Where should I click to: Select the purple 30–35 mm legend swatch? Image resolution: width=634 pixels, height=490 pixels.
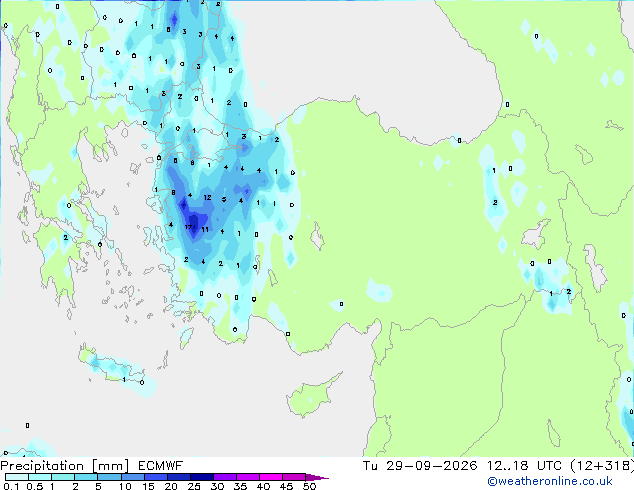pos(225,477)
